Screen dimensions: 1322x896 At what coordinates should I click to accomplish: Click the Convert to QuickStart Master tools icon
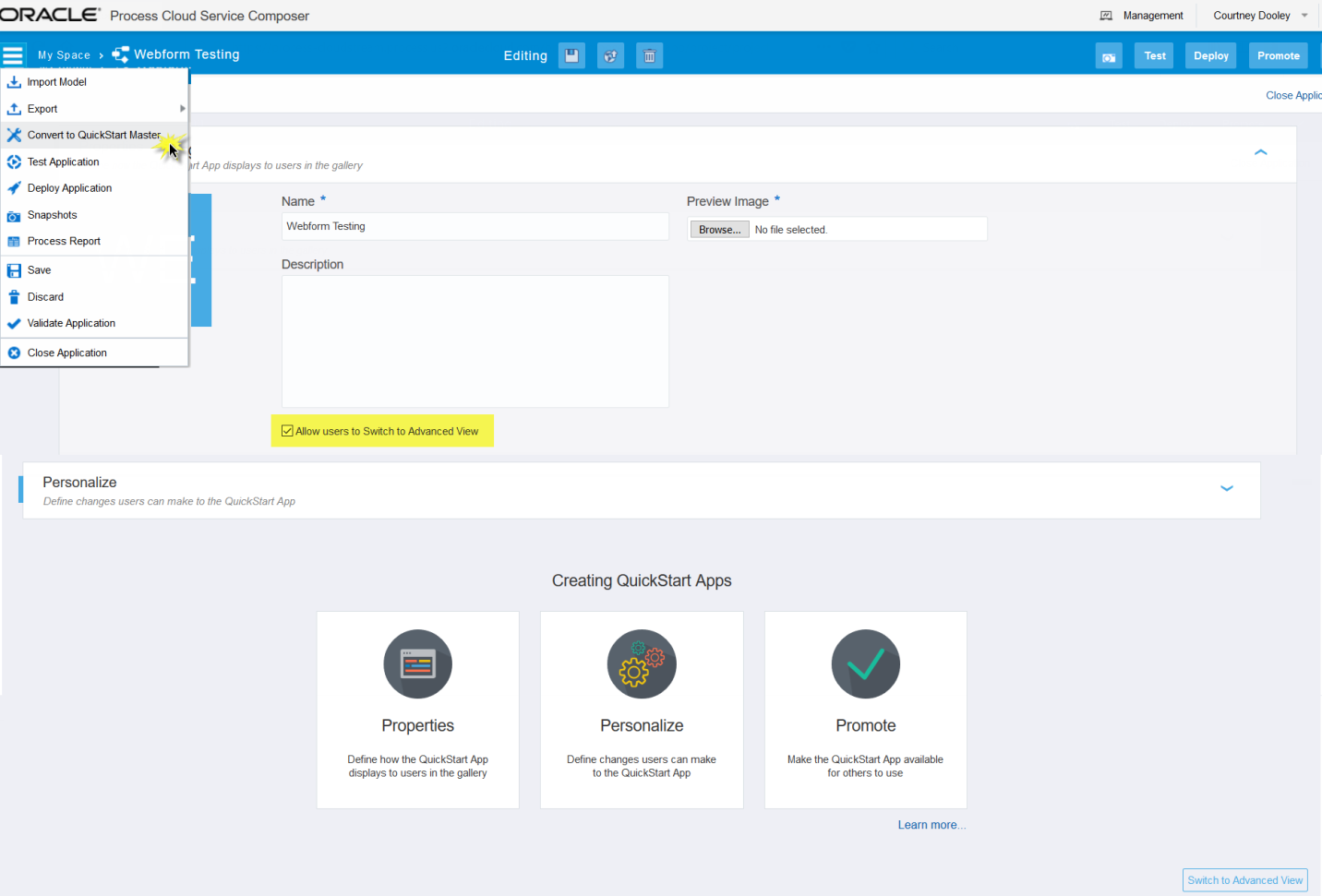pyautogui.click(x=14, y=135)
